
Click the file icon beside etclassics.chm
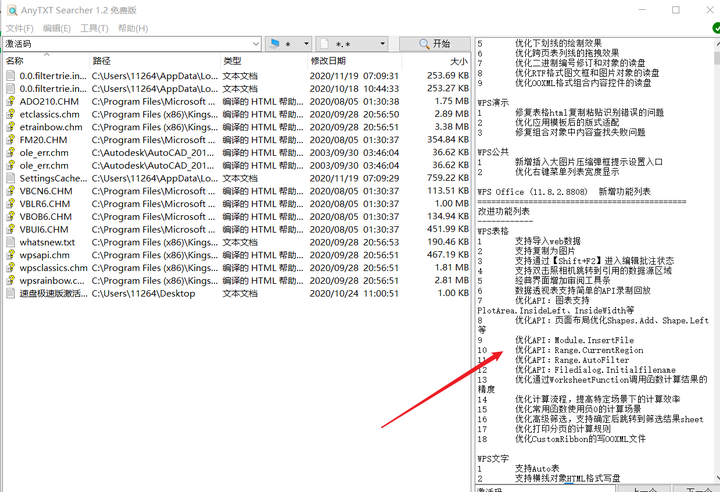coord(11,114)
